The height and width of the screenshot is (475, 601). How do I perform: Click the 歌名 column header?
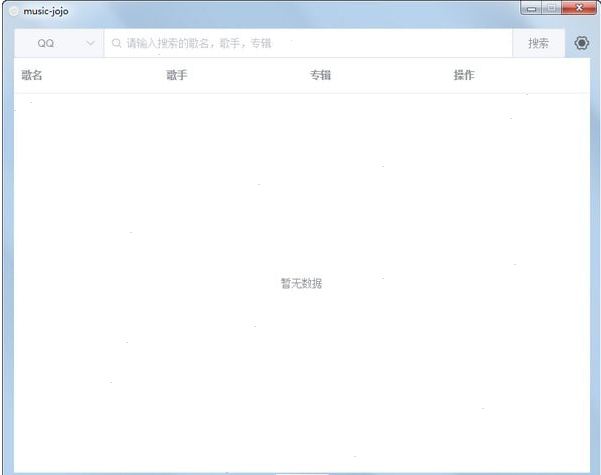point(32,75)
